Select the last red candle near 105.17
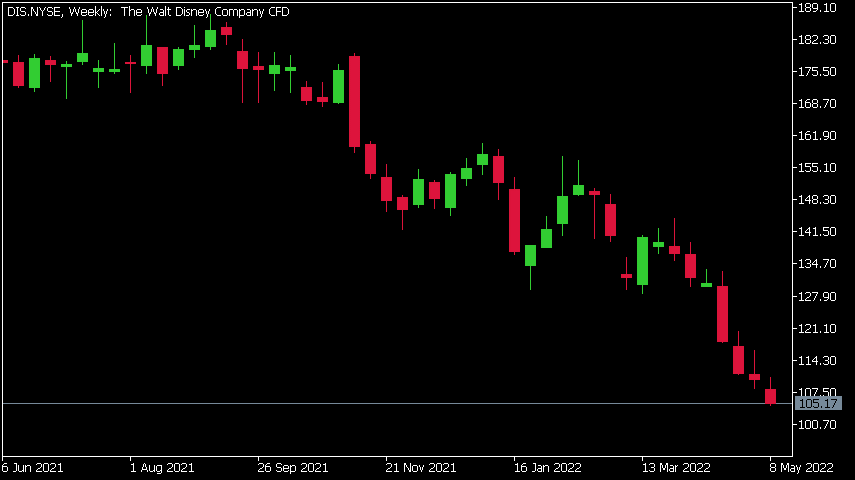 click(x=770, y=397)
